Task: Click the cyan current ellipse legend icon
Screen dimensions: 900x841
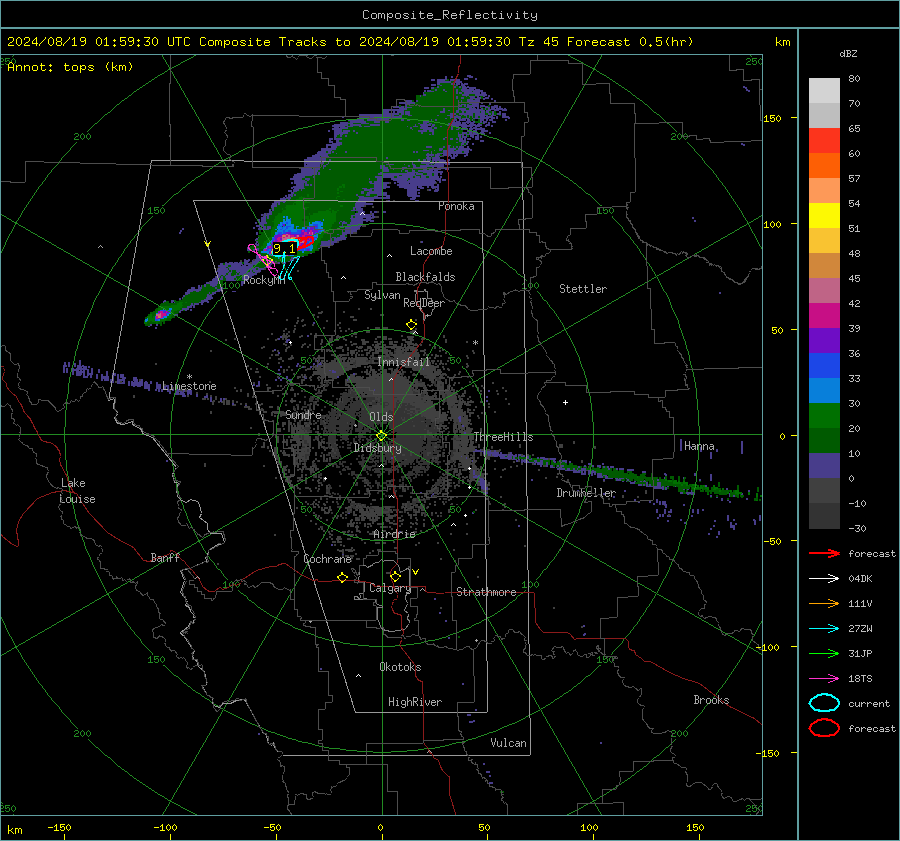Action: 824,703
